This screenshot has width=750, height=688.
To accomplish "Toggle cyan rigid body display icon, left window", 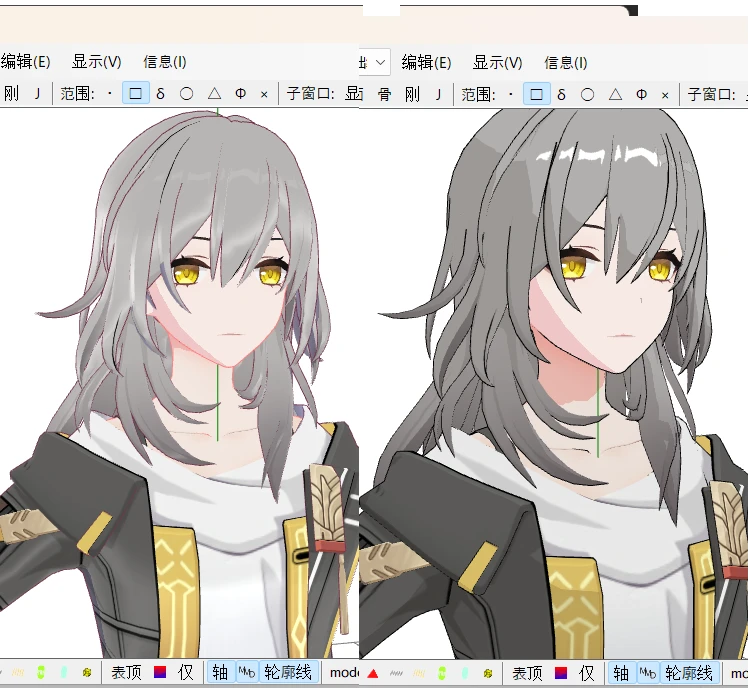I will 64,673.
